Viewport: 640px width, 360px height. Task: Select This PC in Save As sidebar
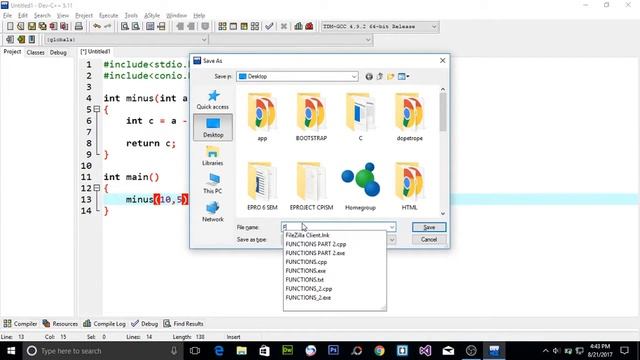213,183
